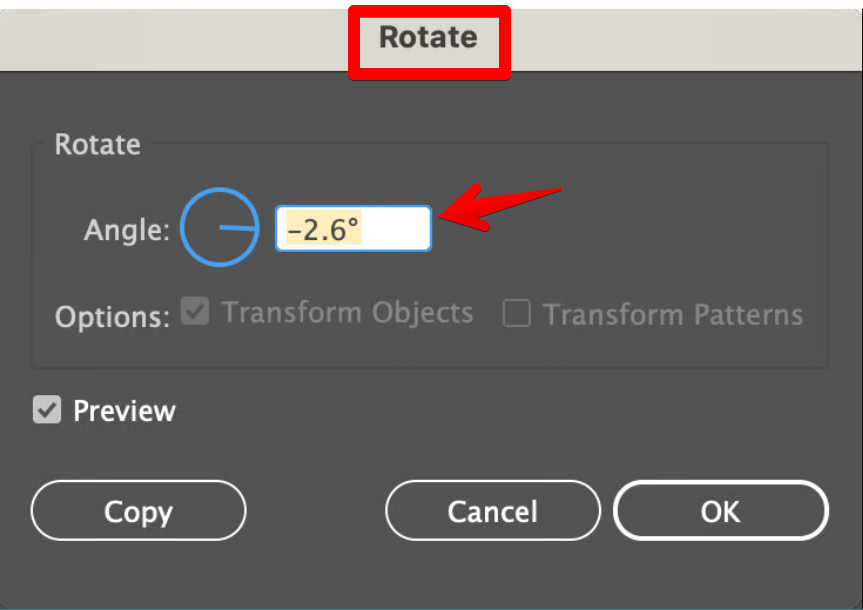Enable the Transform Patterns checkbox
Screen dimensions: 863x610
click(x=516, y=314)
